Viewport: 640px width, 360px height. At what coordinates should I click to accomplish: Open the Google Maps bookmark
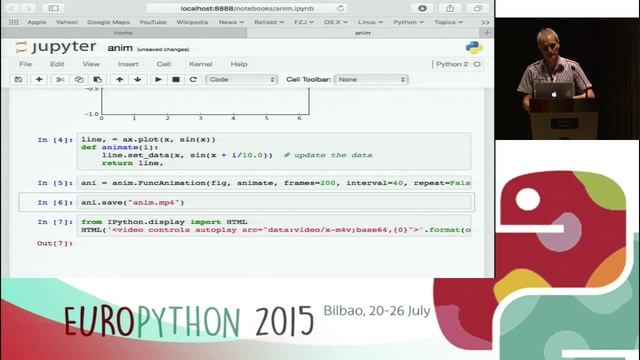109,22
